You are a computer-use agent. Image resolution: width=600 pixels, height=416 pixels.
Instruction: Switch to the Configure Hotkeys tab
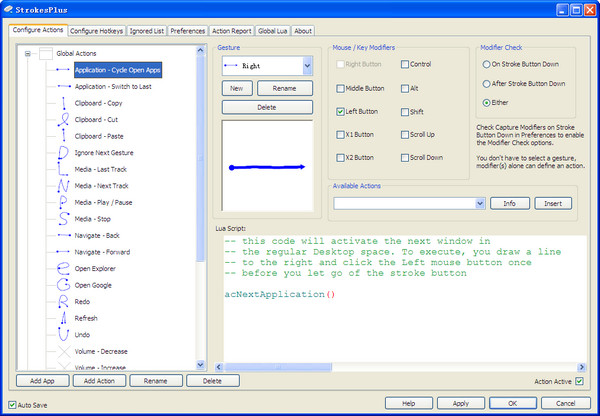tap(96, 31)
